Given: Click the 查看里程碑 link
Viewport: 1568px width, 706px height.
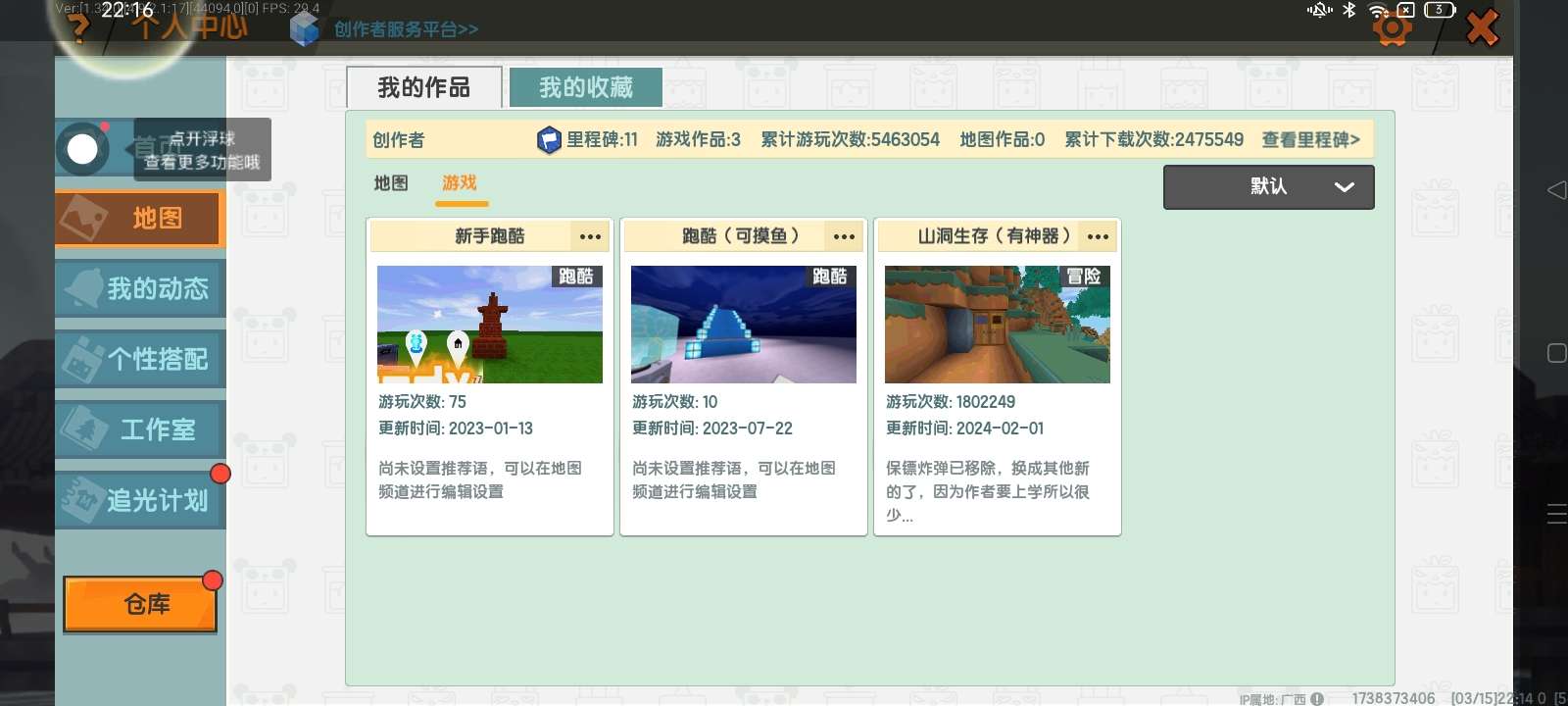Looking at the screenshot, I should (1310, 140).
